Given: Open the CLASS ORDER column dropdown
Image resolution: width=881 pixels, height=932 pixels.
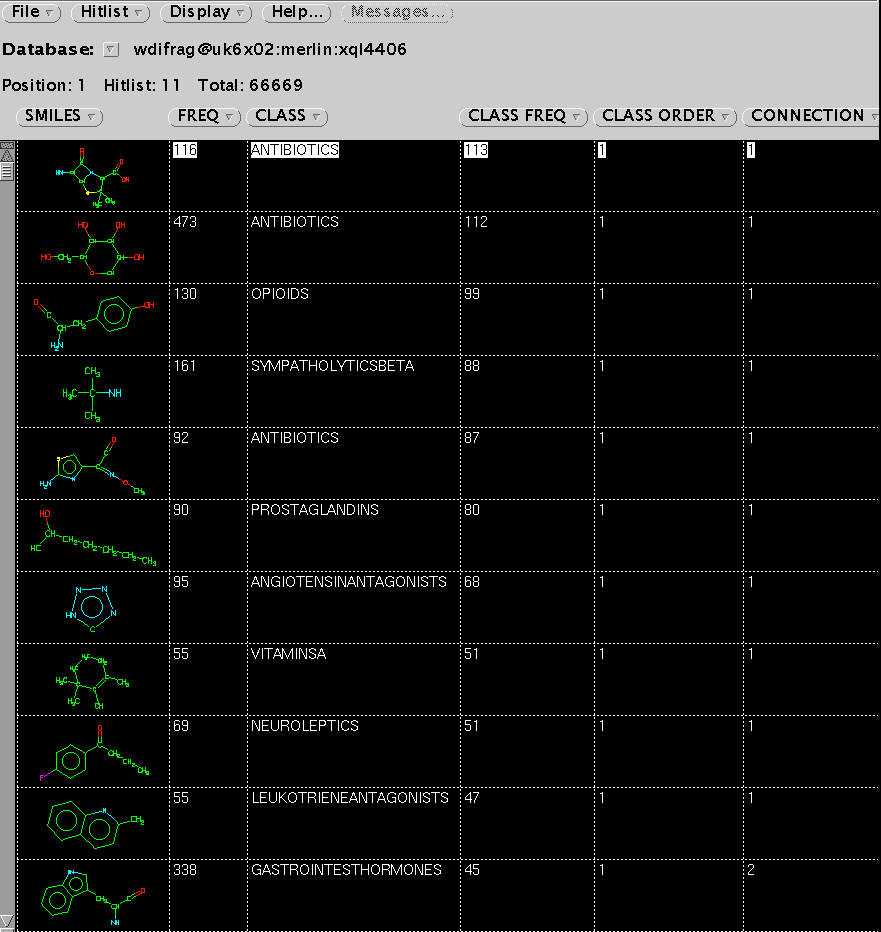Looking at the screenshot, I should coord(665,116).
